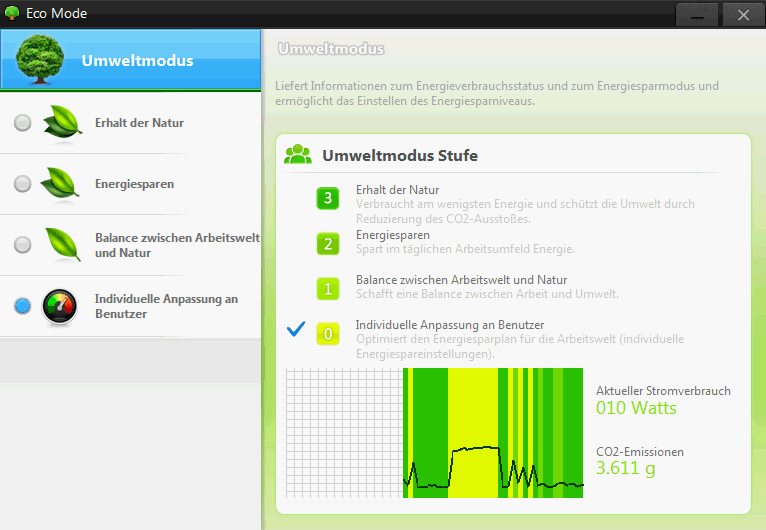The height and width of the screenshot is (530, 766).
Task: Click the Spart im täglichen Arbeitsumfeld Energie description
Action: [x=465, y=249]
